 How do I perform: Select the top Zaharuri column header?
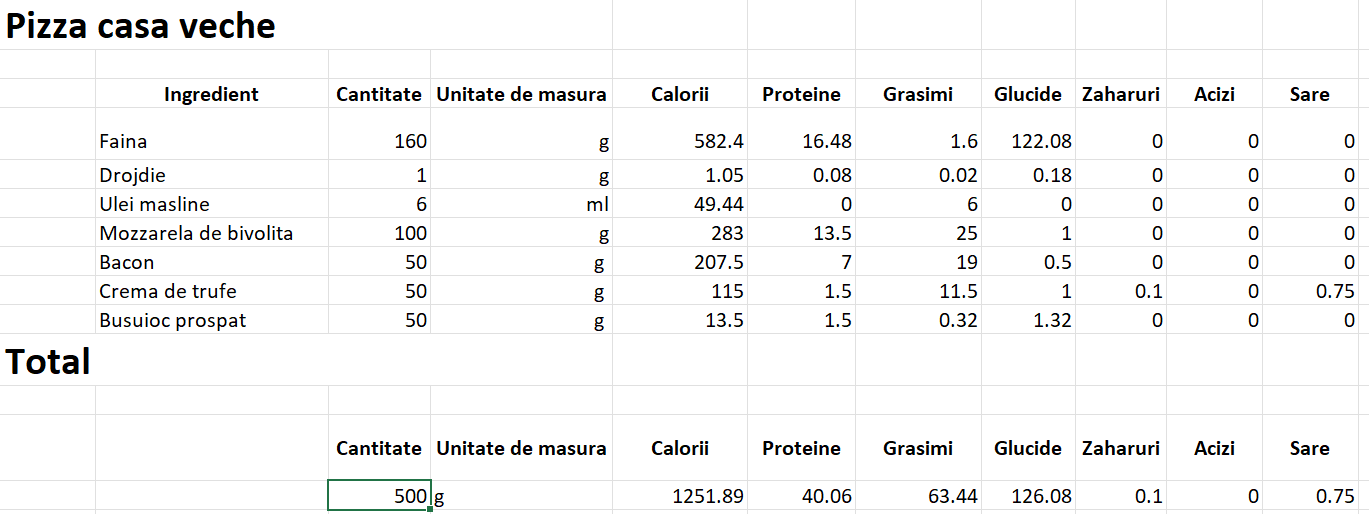click(x=1121, y=94)
